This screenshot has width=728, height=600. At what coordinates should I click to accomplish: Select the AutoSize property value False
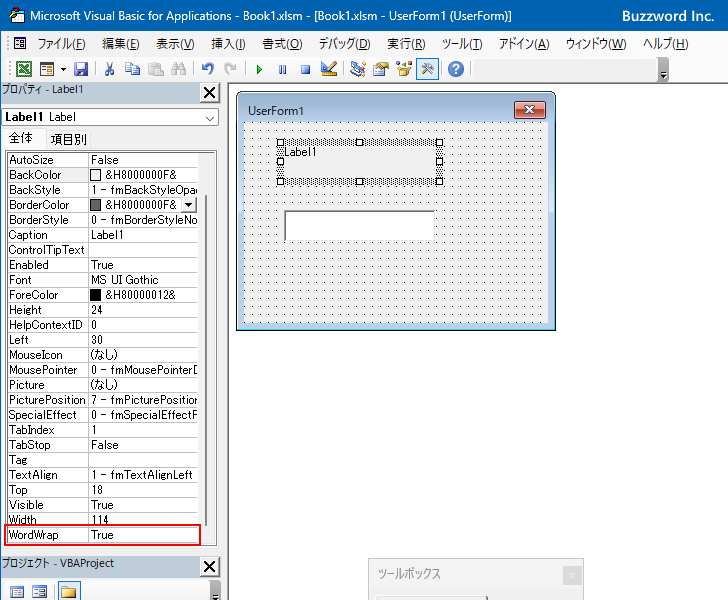[x=143, y=160]
